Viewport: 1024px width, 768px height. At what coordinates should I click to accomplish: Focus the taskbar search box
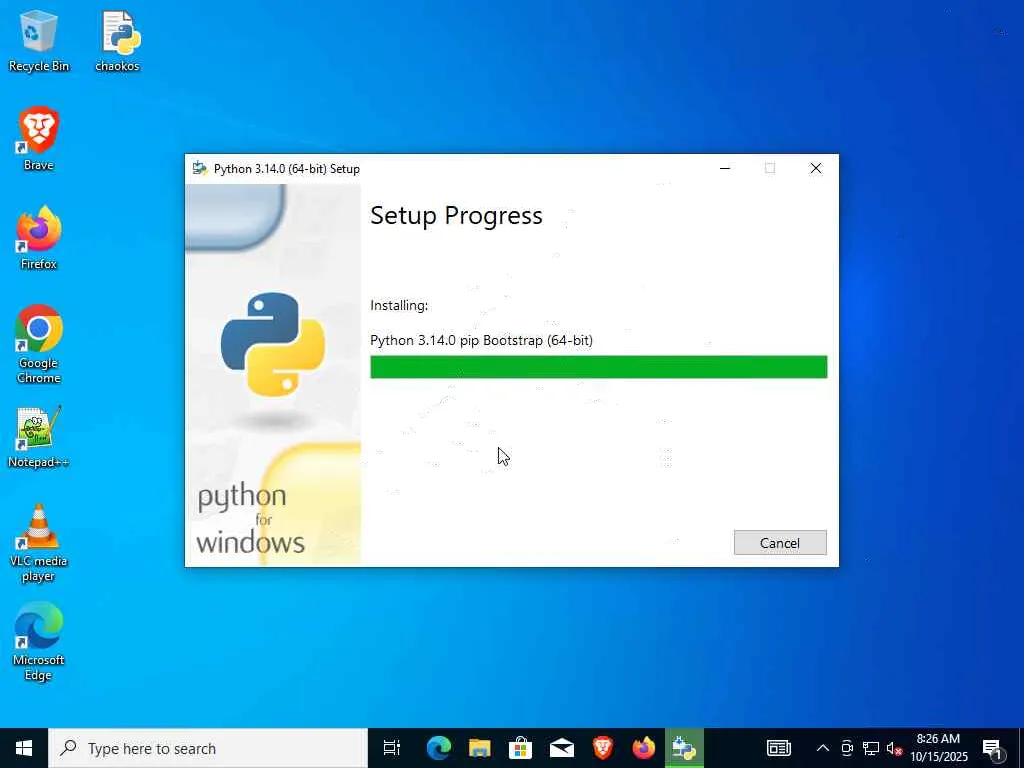208,748
